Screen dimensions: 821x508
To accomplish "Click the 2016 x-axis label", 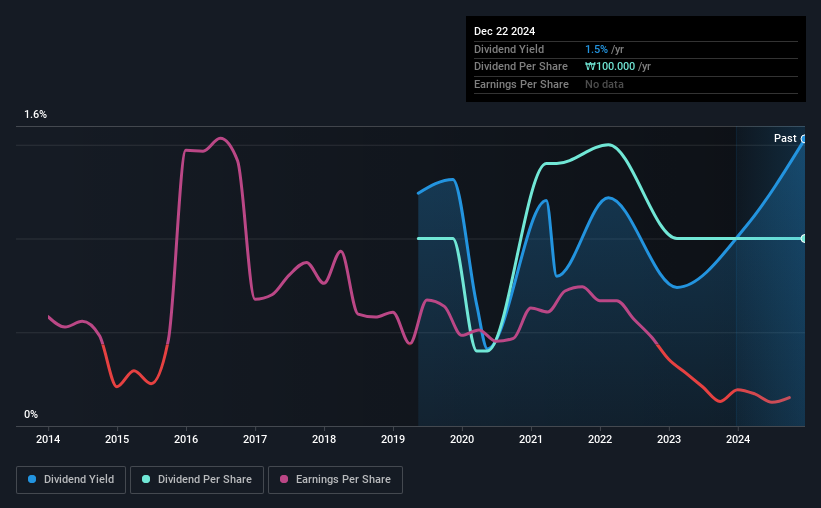I will [186, 439].
